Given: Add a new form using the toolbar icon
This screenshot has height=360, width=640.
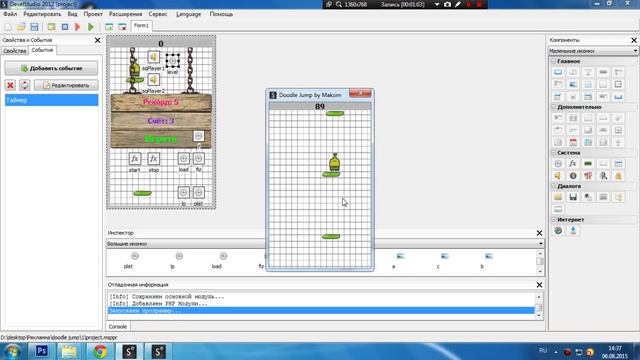Looking at the screenshot, I should pyautogui.click(x=109, y=27).
